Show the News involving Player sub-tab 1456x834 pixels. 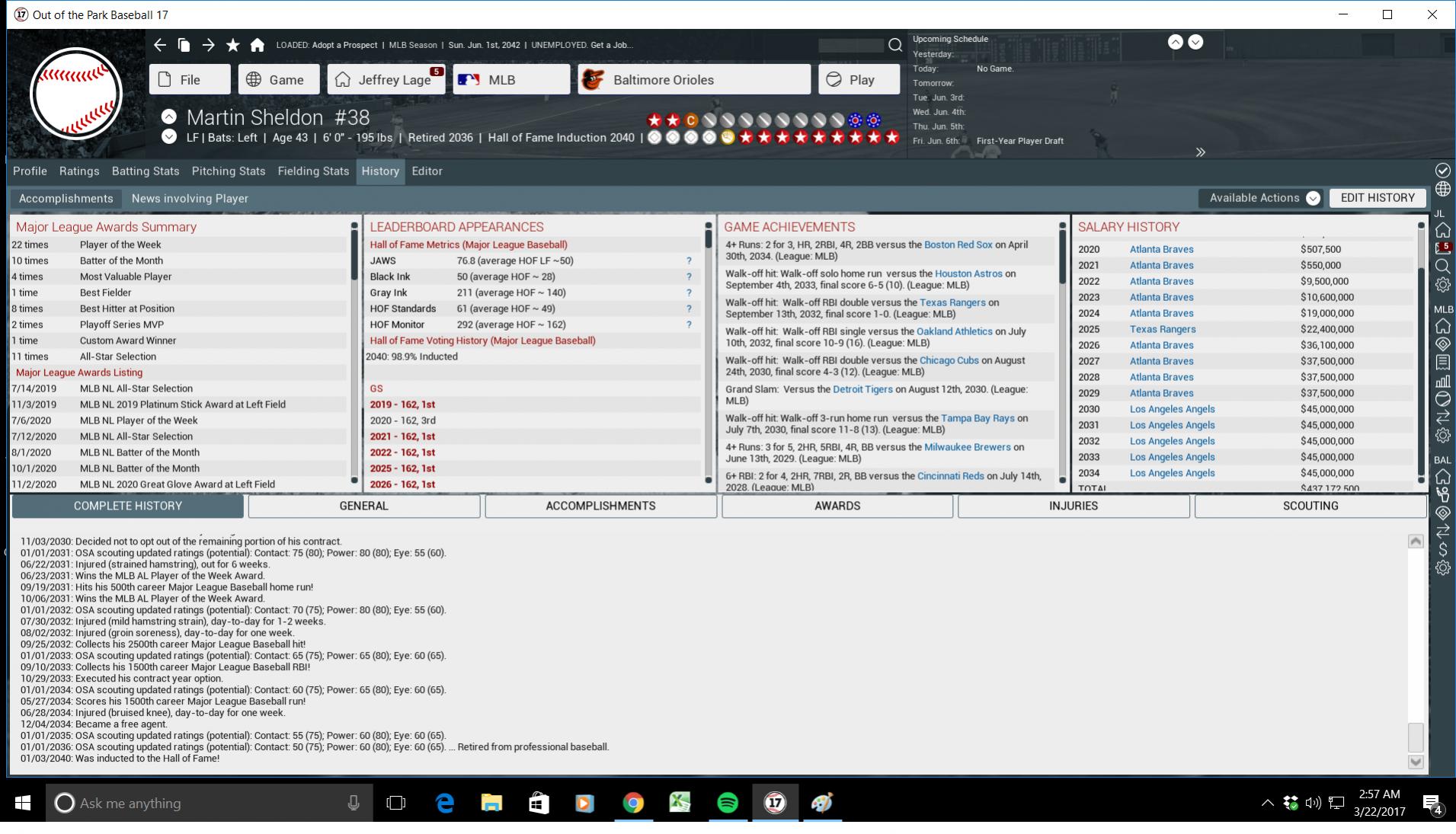pos(190,199)
